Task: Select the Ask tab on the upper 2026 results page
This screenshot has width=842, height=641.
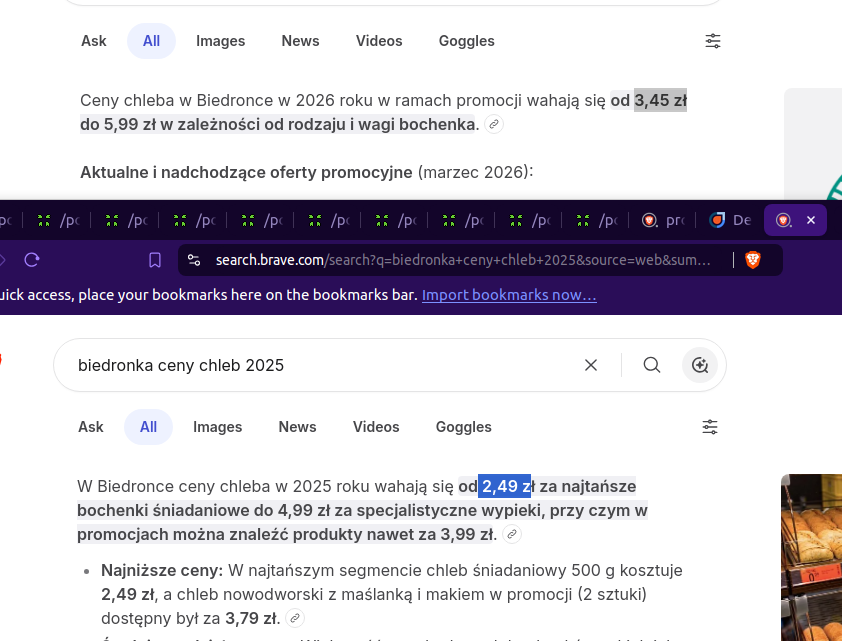Action: (94, 41)
